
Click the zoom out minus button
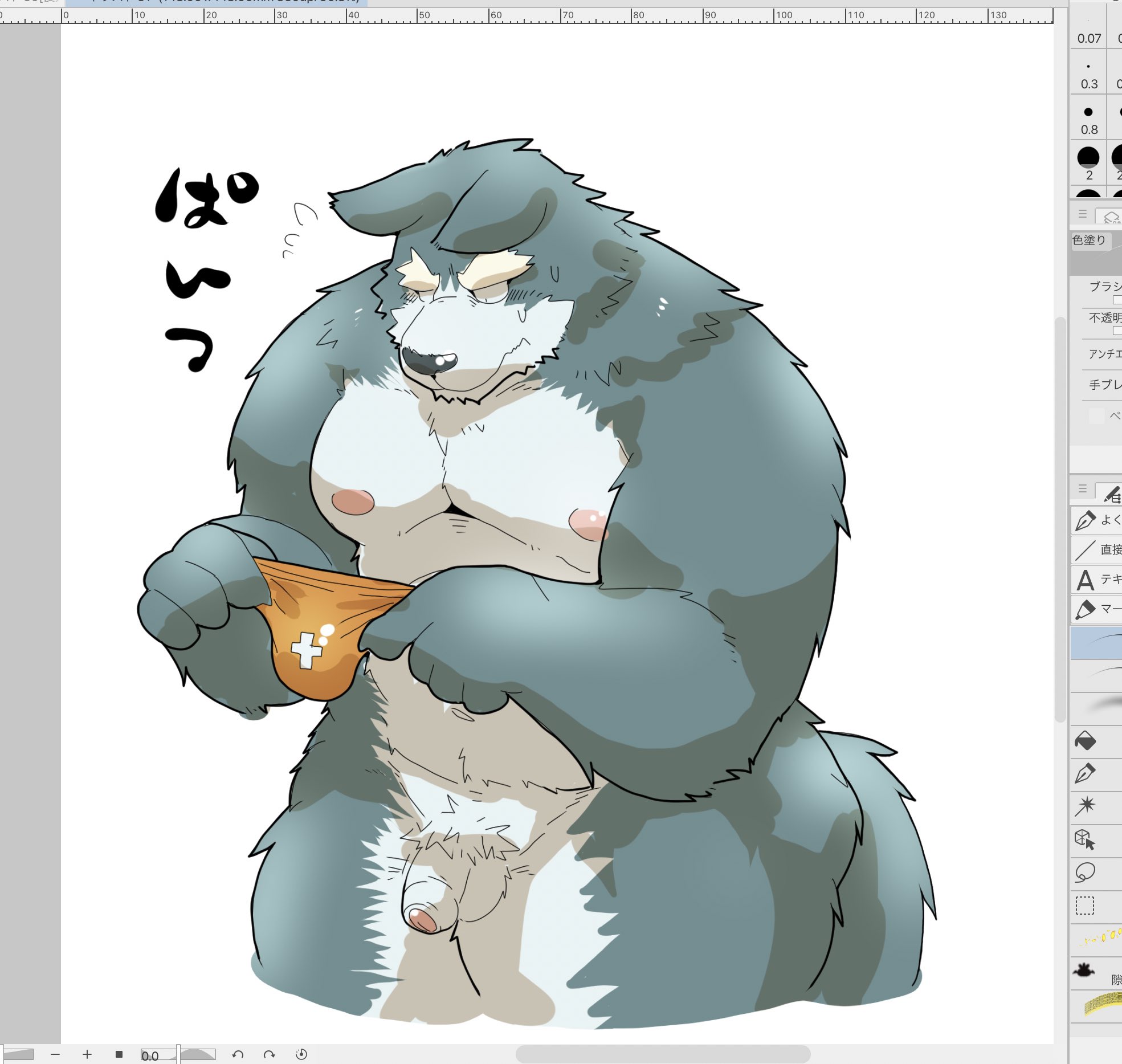pos(55,1054)
